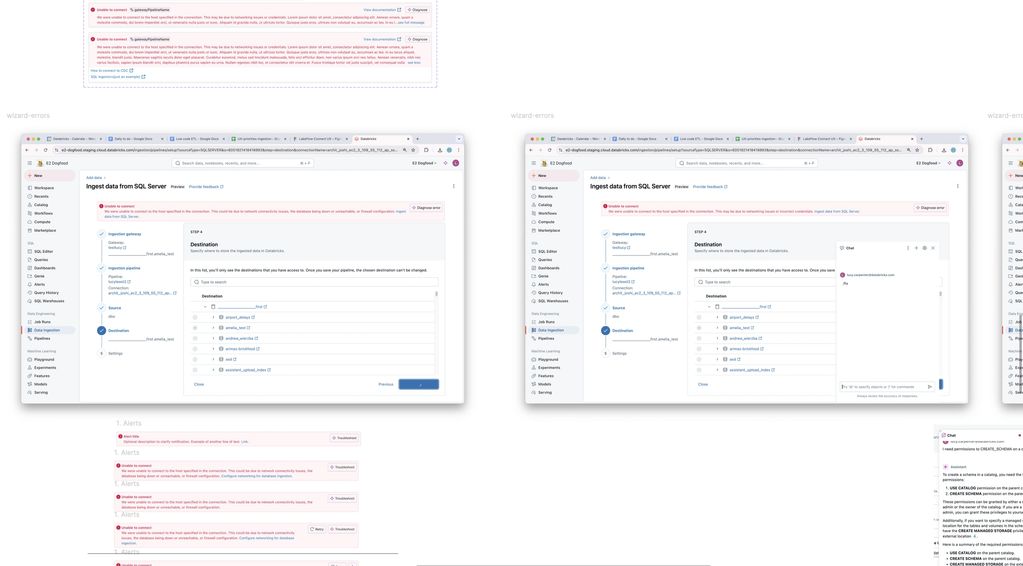Close the Chat panel with its X icon
Viewport: 1023px width, 566px height.
(x=933, y=248)
